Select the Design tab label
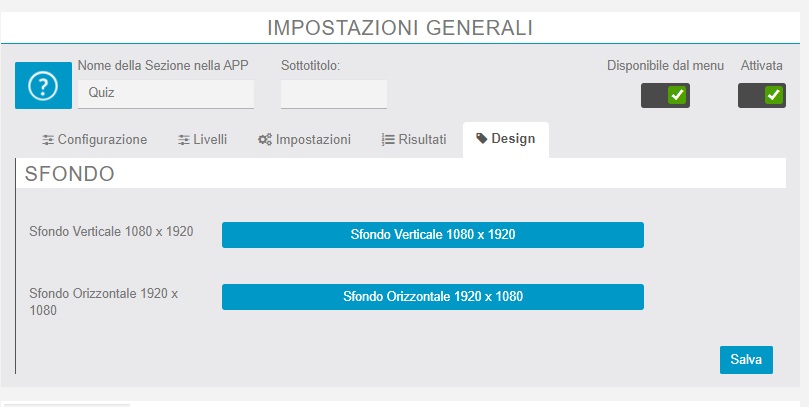 [x=513, y=139]
